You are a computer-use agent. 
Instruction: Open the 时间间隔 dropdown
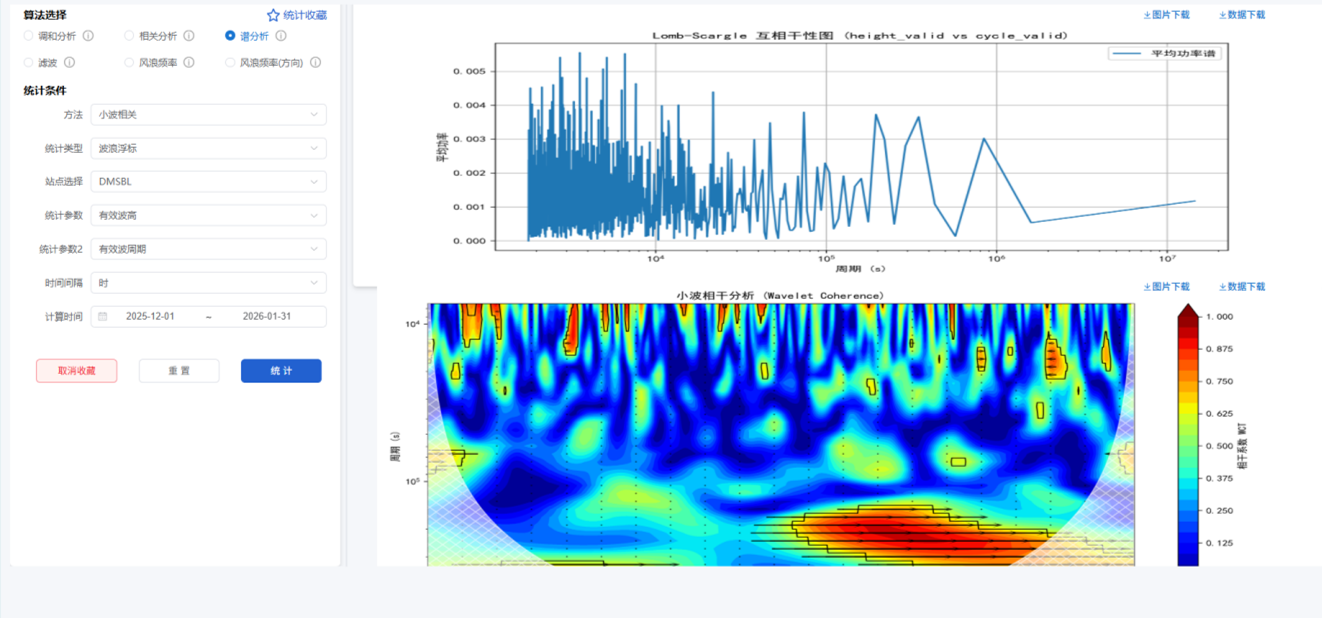(208, 283)
